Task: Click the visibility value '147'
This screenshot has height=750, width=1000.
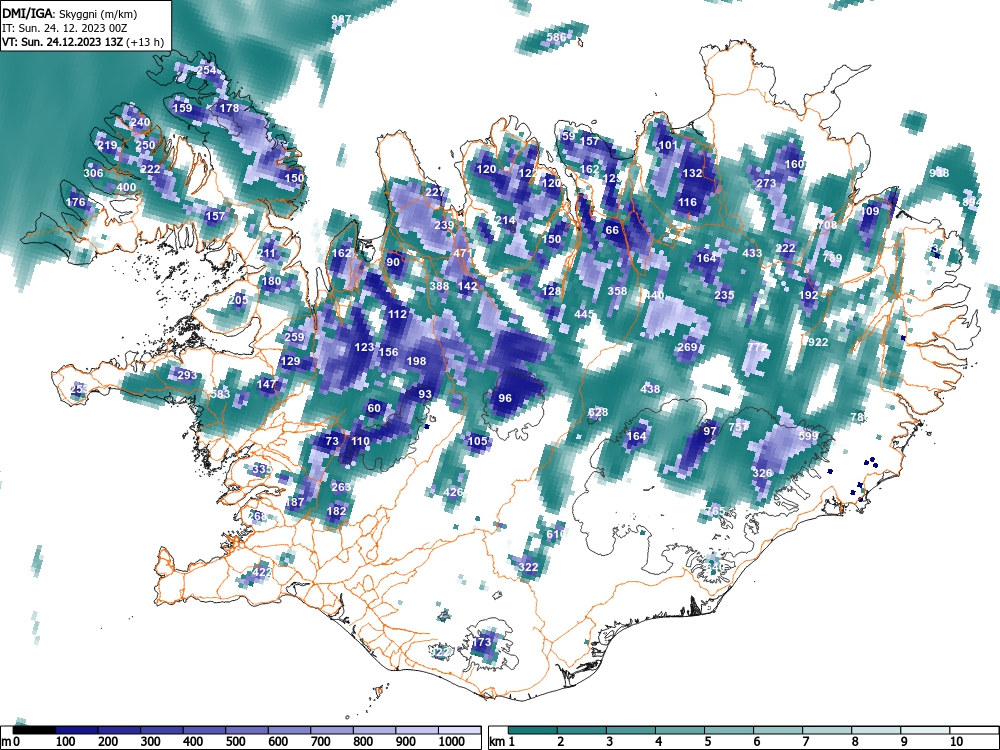Action: pyautogui.click(x=267, y=384)
